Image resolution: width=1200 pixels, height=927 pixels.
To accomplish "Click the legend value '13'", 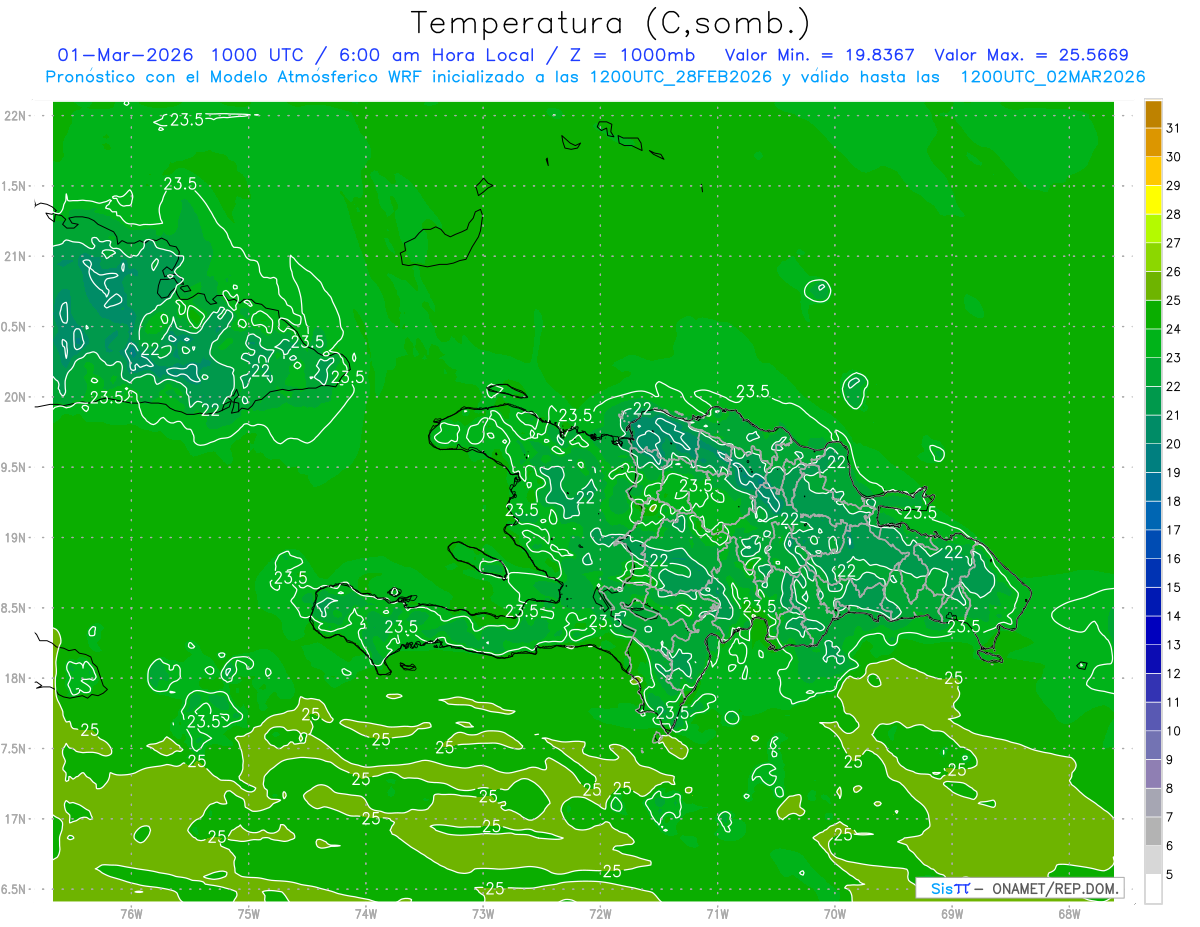I will (x=1174, y=645).
